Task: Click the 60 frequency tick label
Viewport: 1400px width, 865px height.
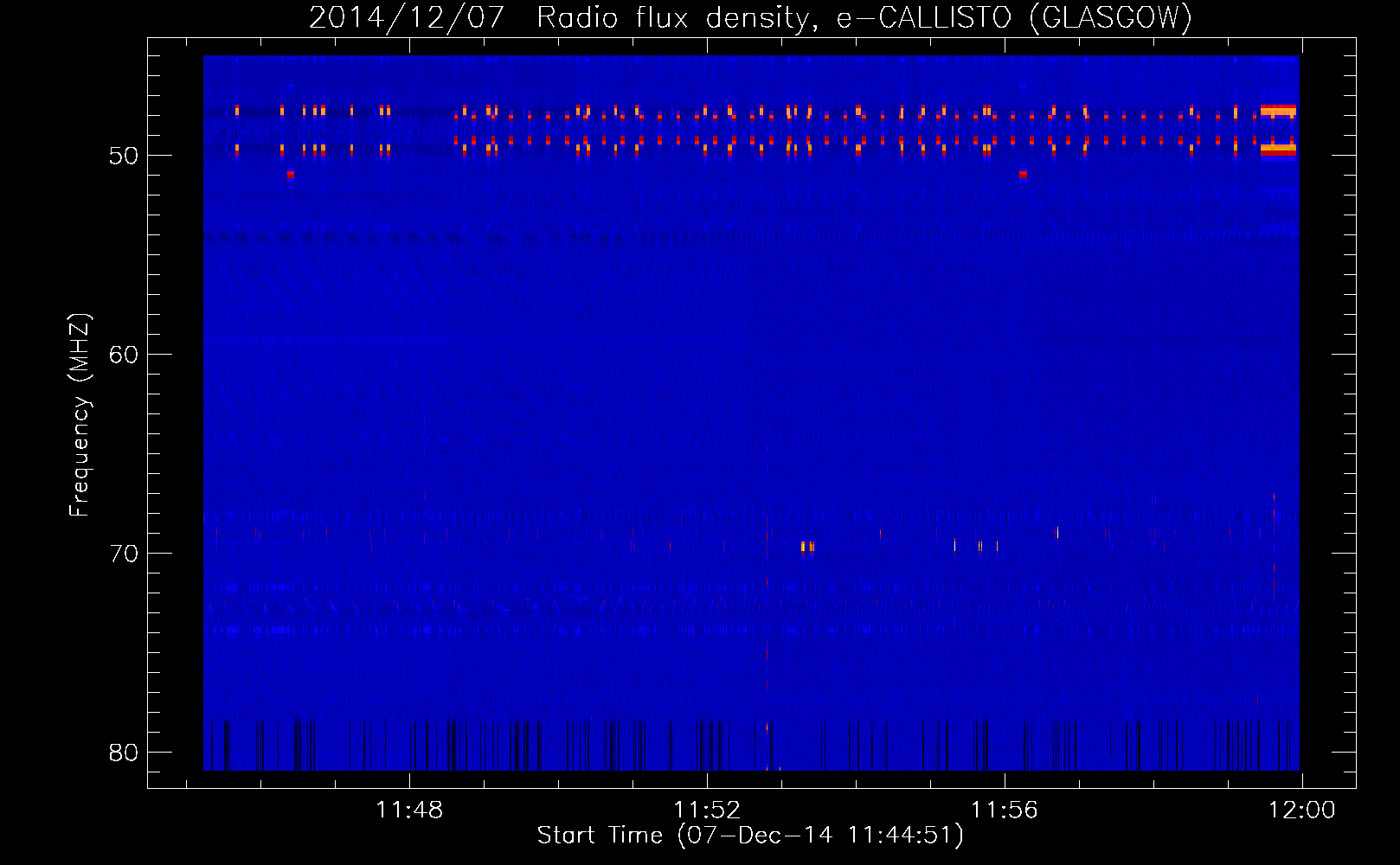Action: tap(123, 355)
